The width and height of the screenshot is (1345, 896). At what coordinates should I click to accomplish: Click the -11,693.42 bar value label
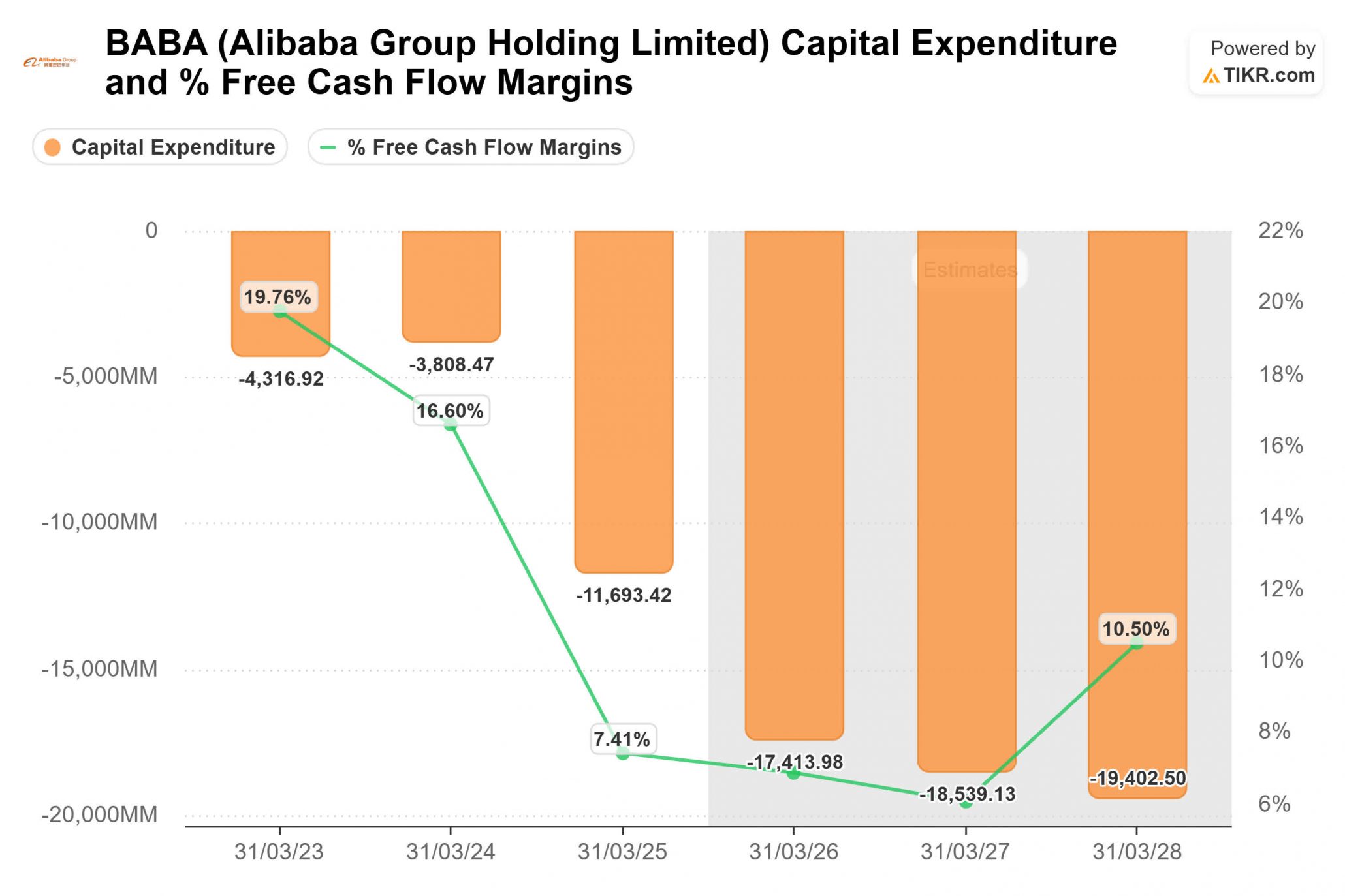624,595
